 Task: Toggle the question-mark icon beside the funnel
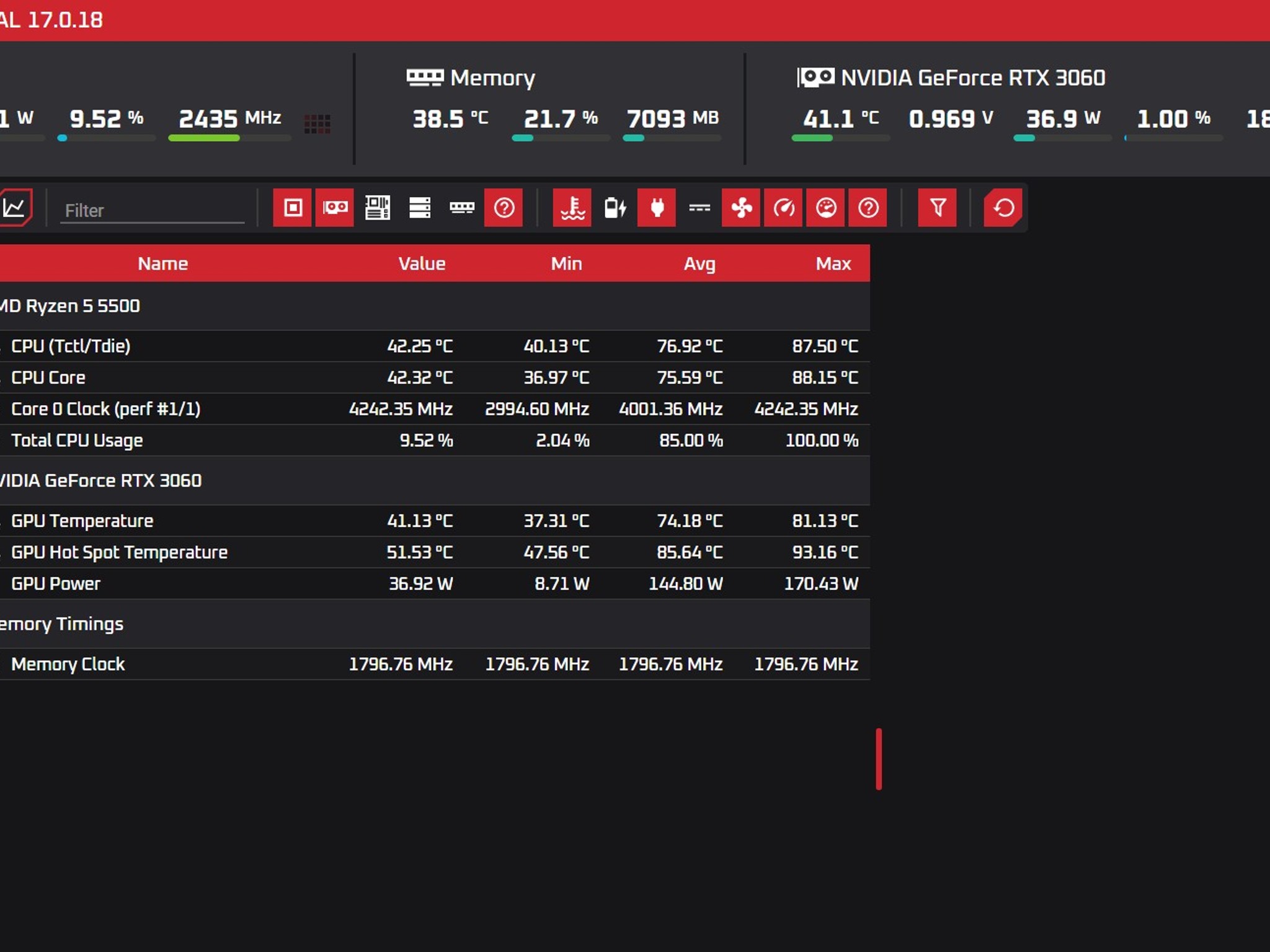tap(868, 208)
